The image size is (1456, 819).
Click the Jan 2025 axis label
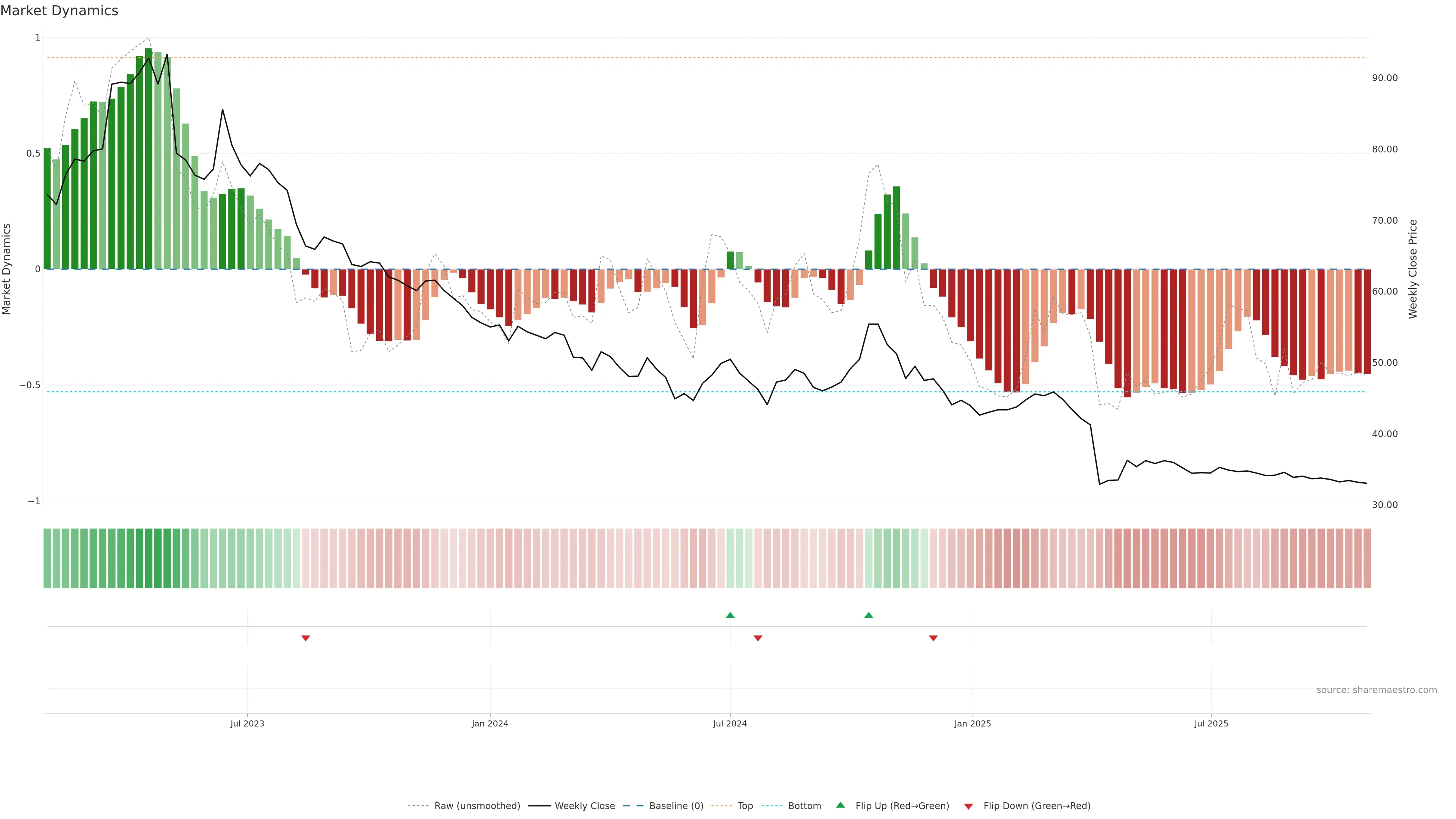972,724
